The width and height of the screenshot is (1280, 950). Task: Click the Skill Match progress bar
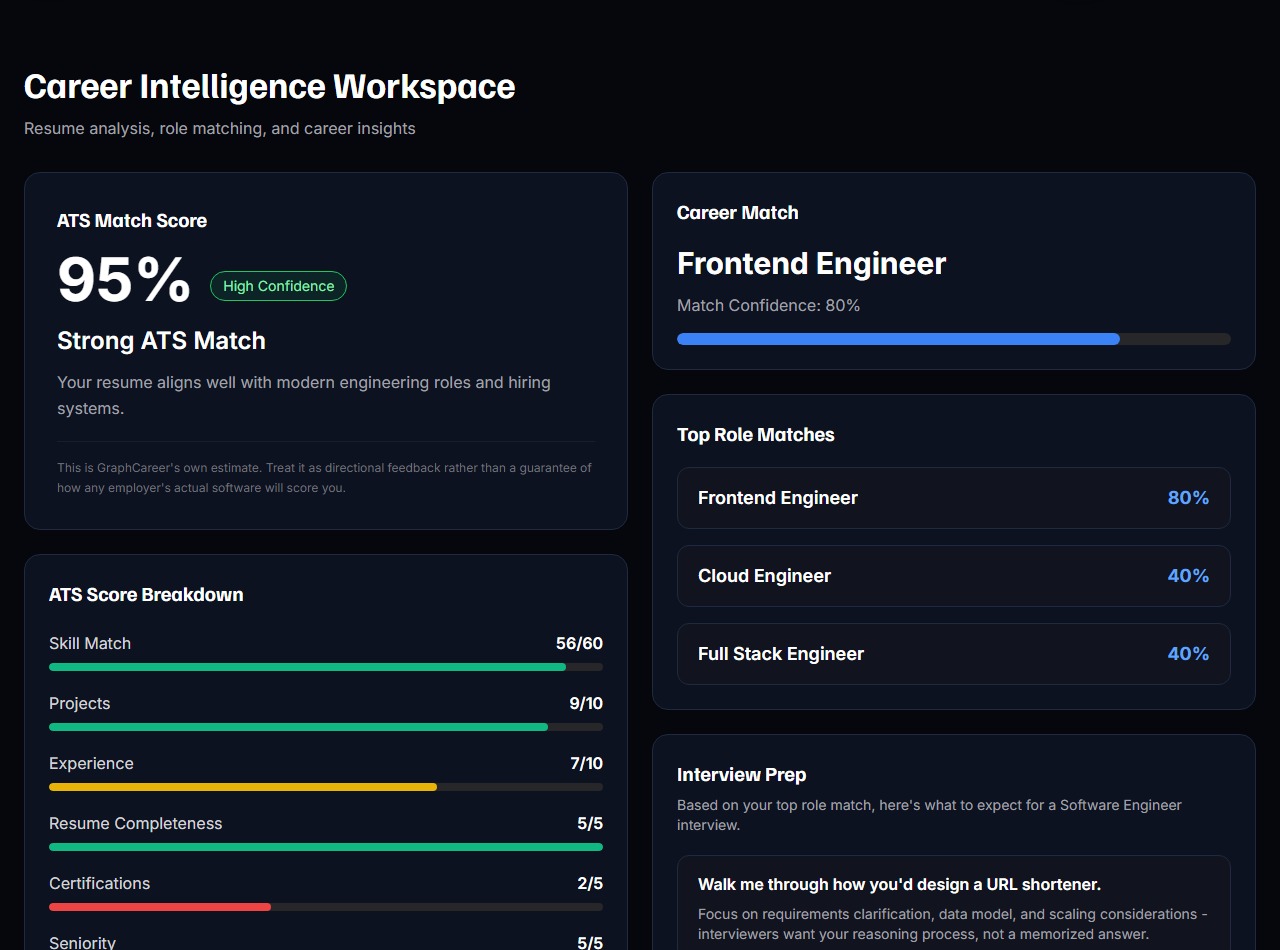coord(326,667)
